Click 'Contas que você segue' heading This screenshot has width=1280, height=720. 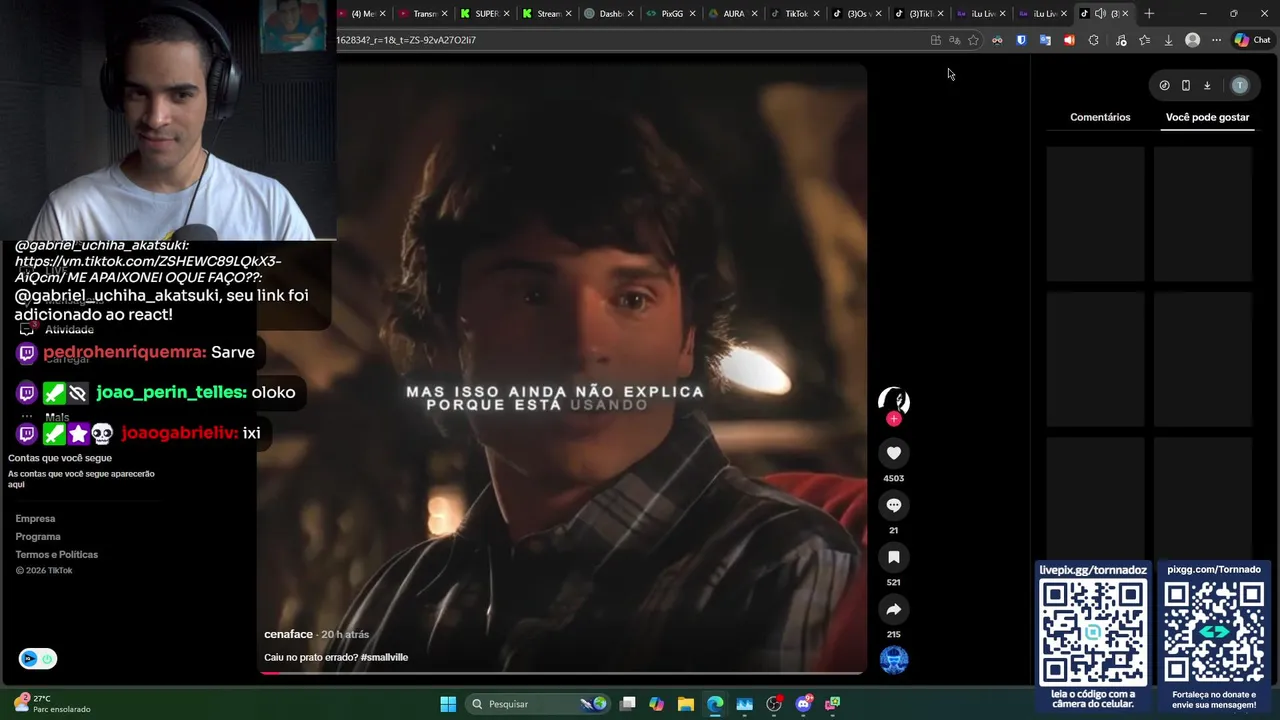click(60, 458)
